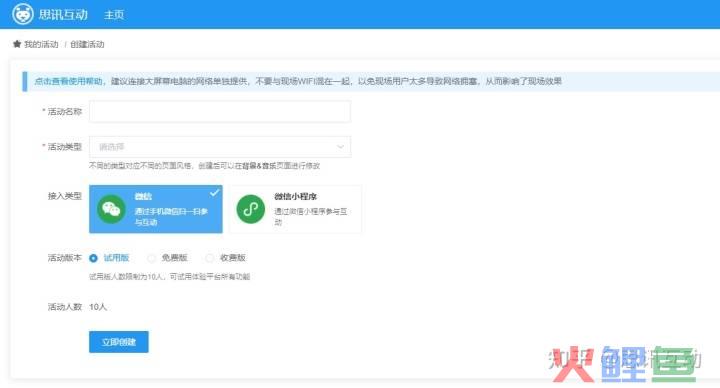Click the 活动类型 dropdown chevron arrow

point(340,147)
